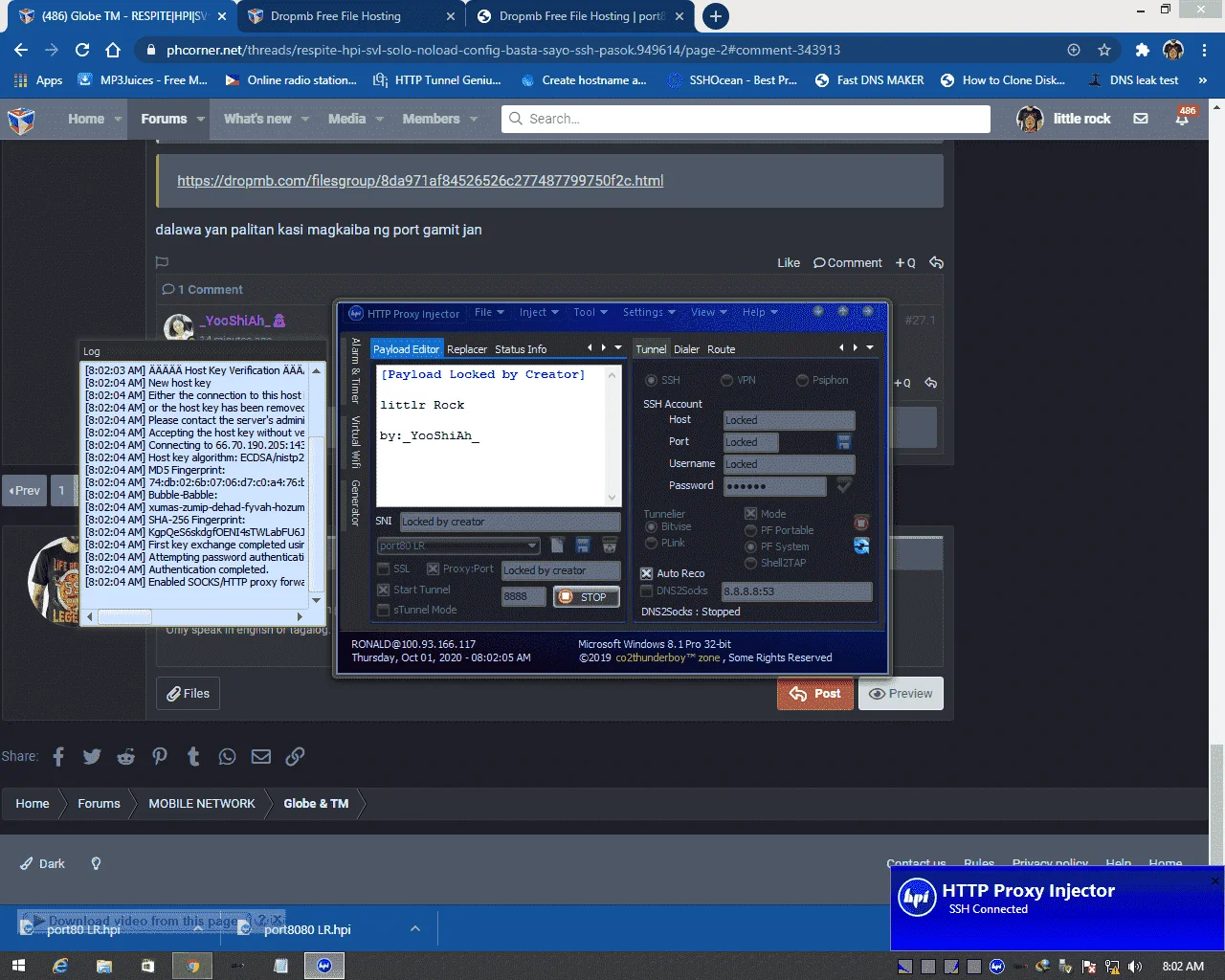Click the save config floppy icon beside port80 LR
The height and width of the screenshot is (980, 1225).
582,546
